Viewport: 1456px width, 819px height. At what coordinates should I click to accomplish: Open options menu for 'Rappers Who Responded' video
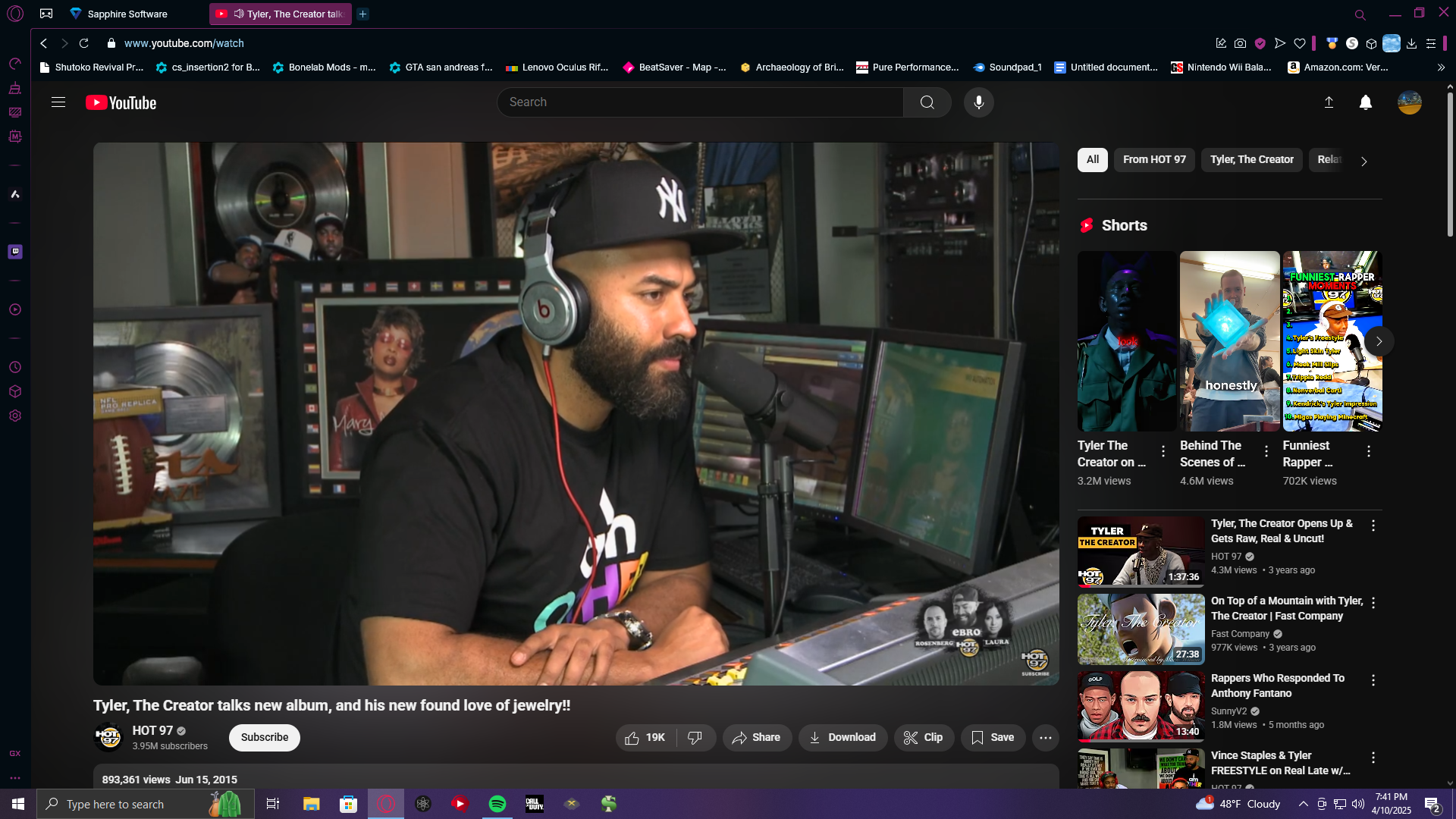[x=1373, y=680]
